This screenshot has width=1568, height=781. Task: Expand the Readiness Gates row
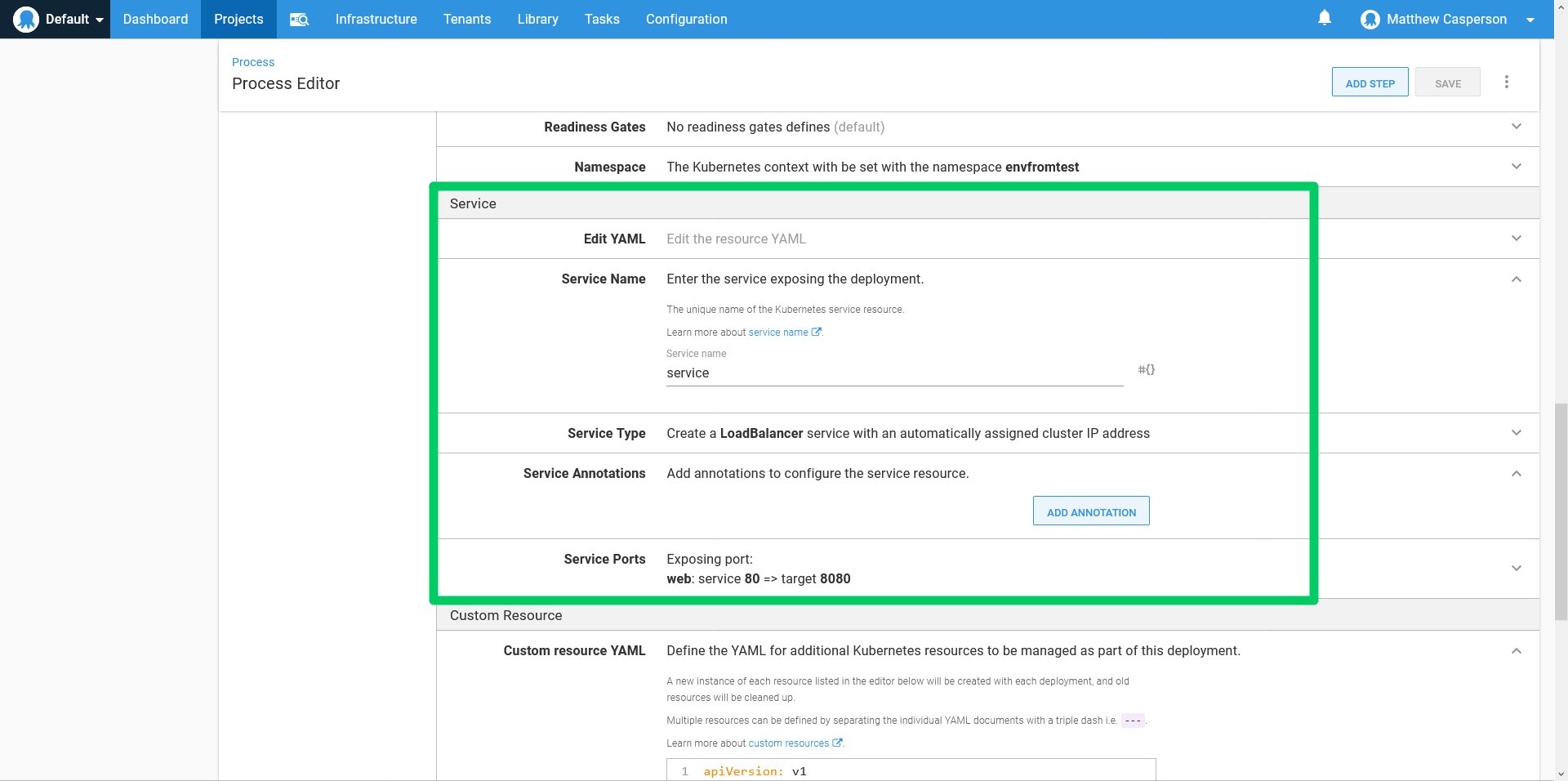pos(1517,127)
